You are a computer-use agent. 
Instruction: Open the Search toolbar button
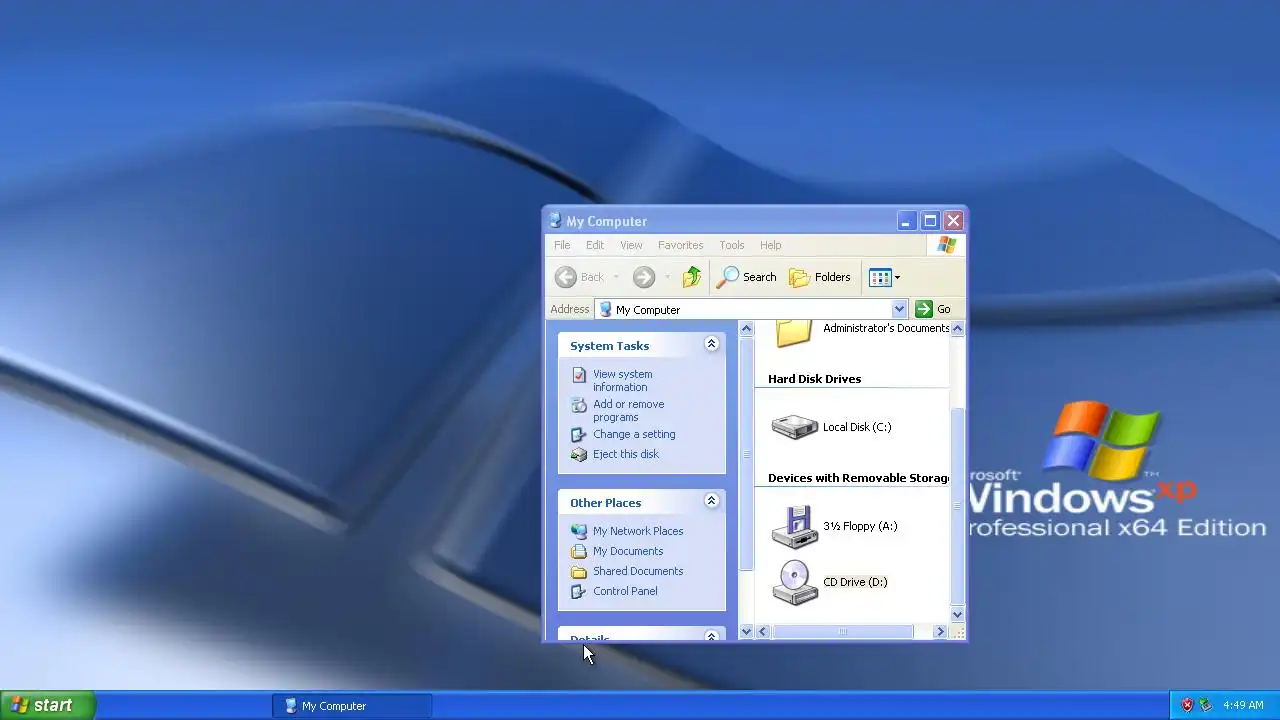pos(747,277)
